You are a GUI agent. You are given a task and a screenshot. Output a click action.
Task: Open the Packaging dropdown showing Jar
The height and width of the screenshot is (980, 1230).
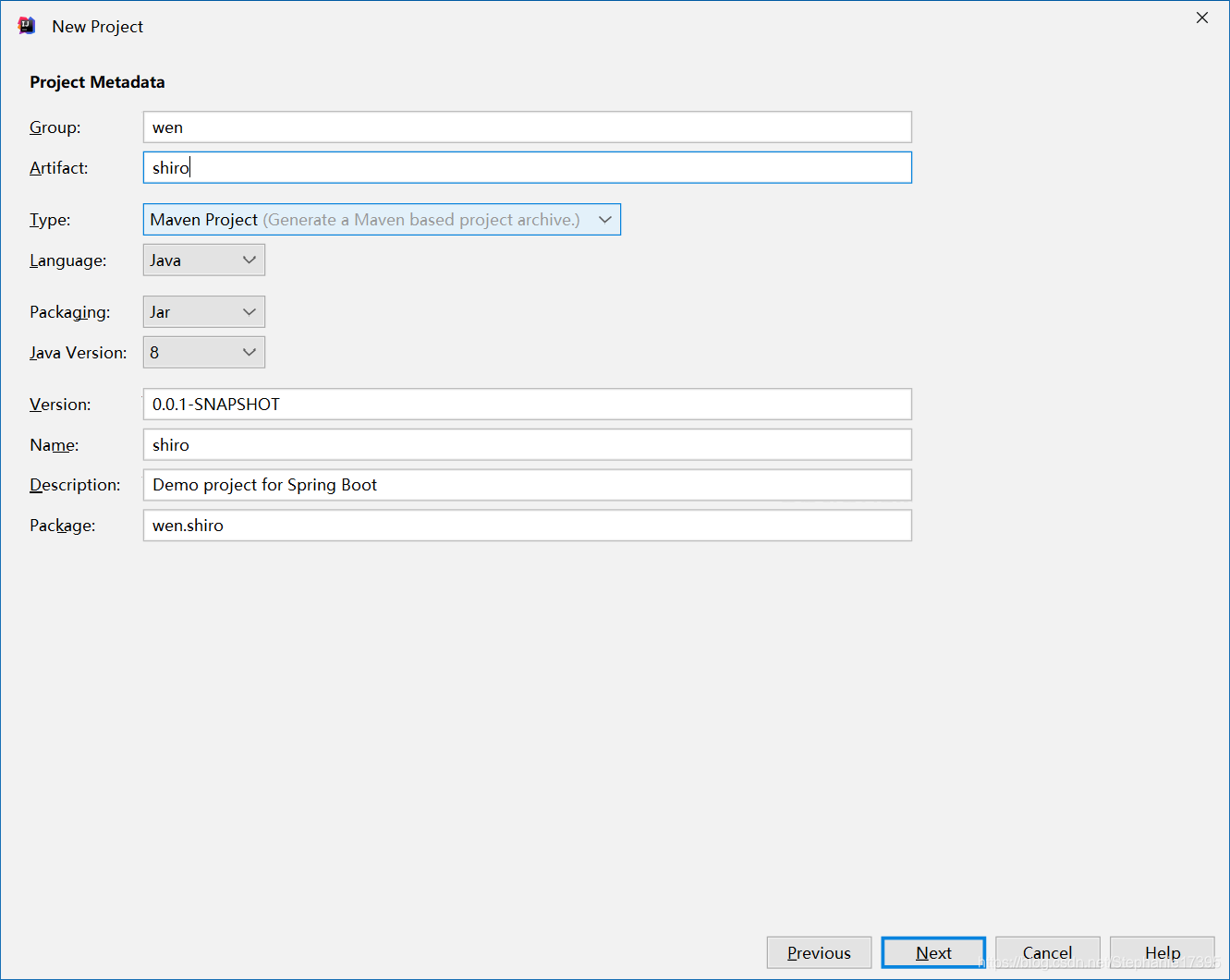[204, 311]
